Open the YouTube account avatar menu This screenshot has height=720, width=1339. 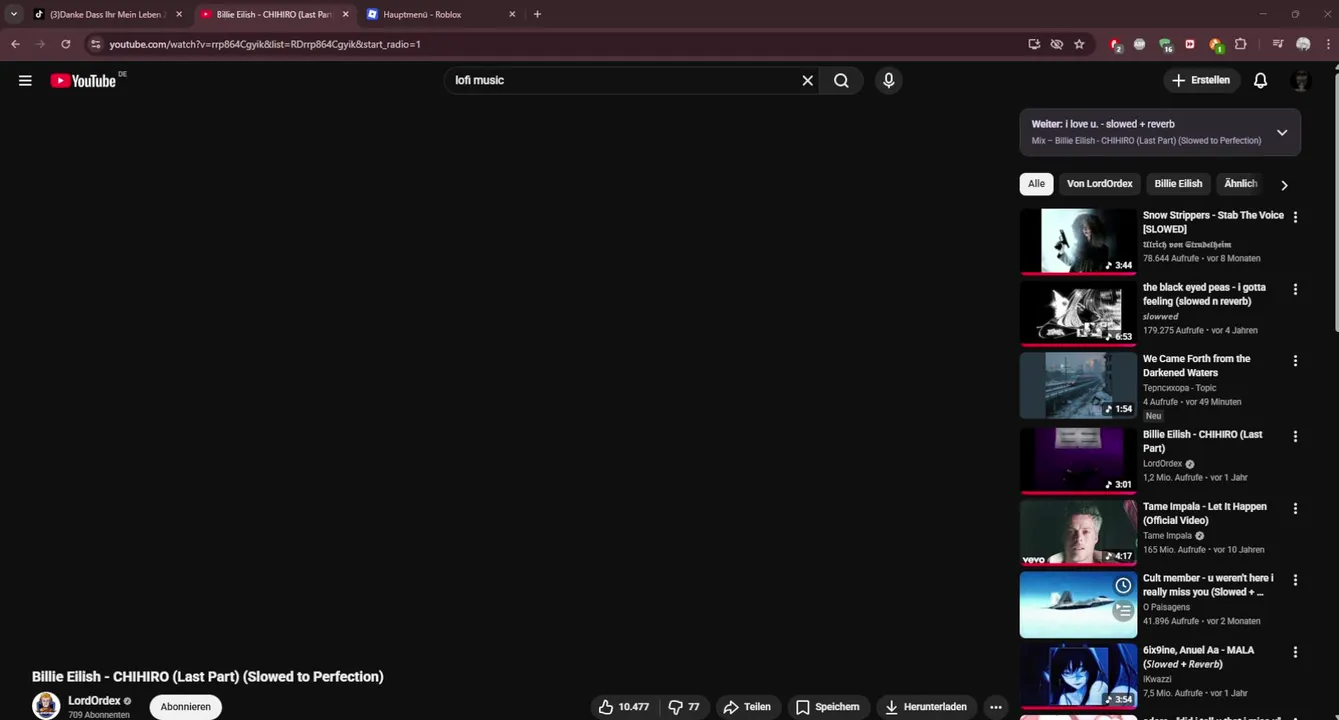click(x=1301, y=80)
